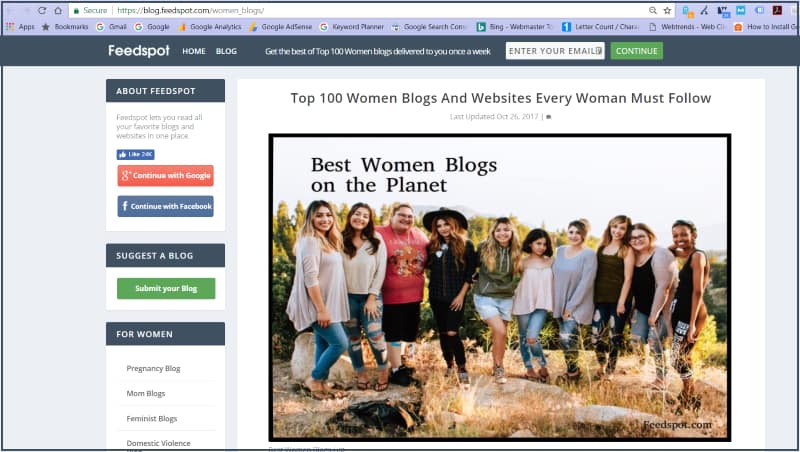Go to the BLOG nav item

tap(226, 51)
